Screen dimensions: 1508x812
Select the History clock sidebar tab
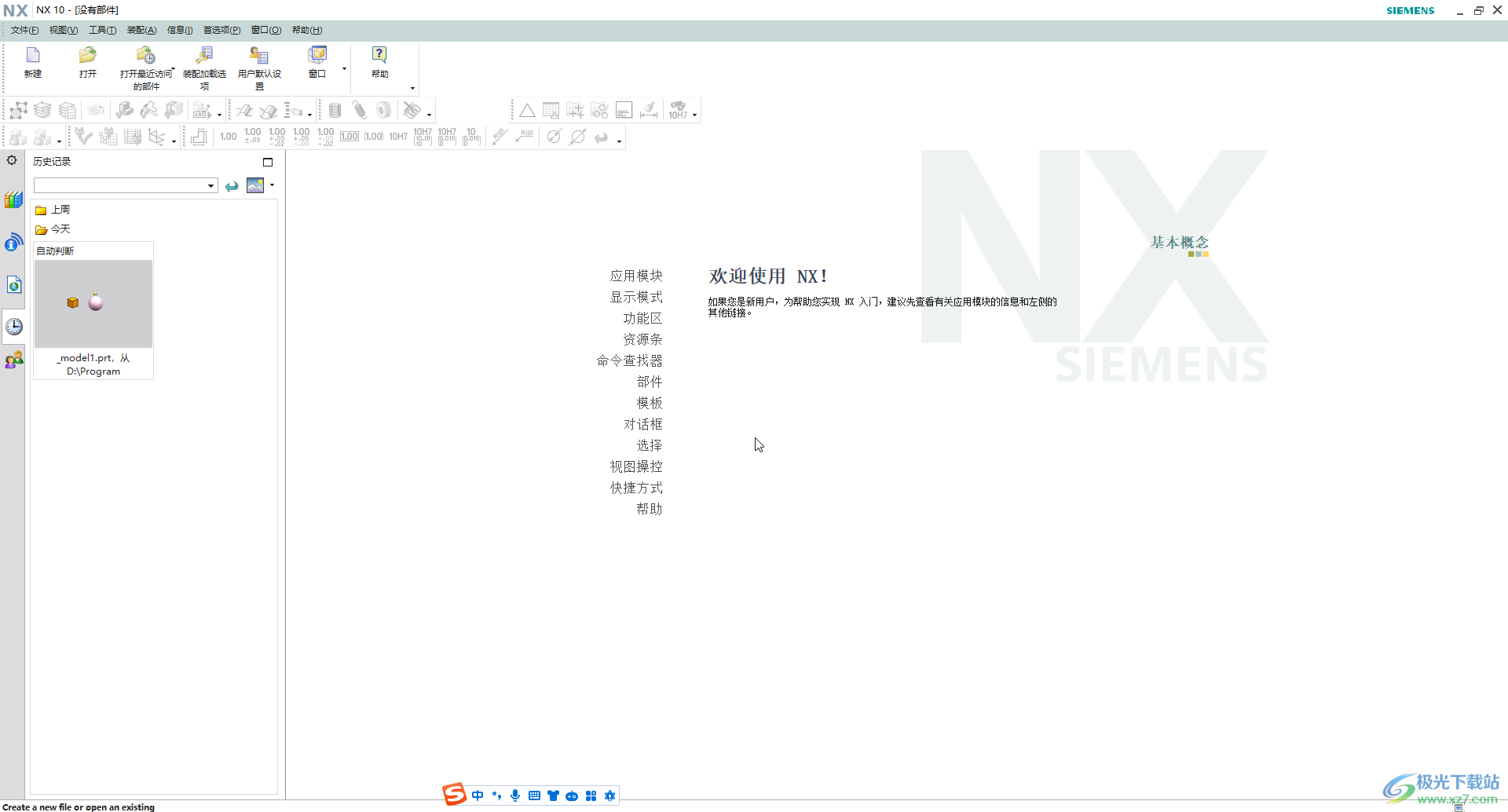click(x=13, y=326)
